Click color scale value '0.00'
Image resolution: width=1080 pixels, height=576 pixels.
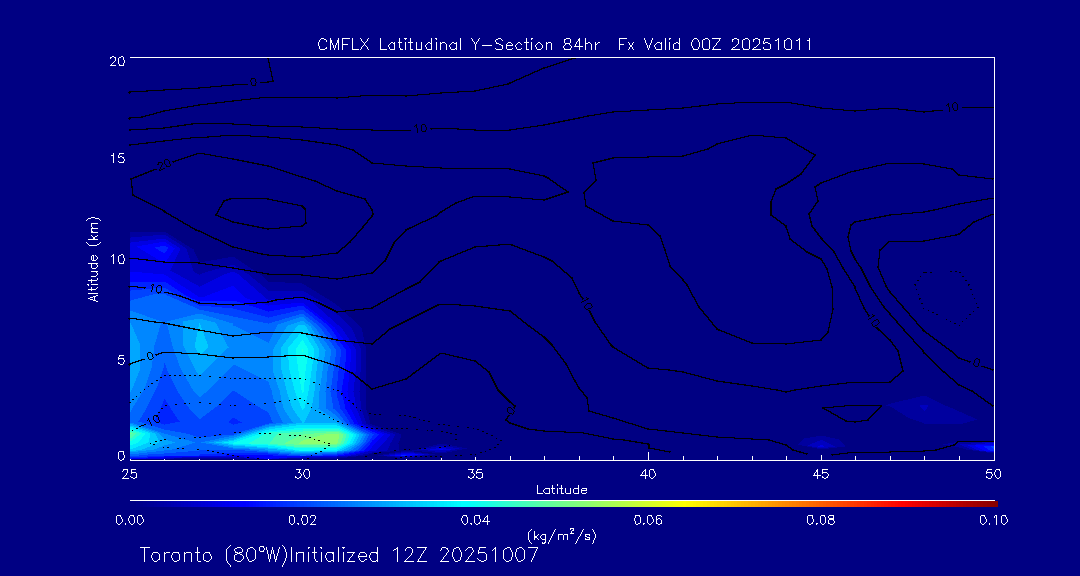(x=129, y=520)
